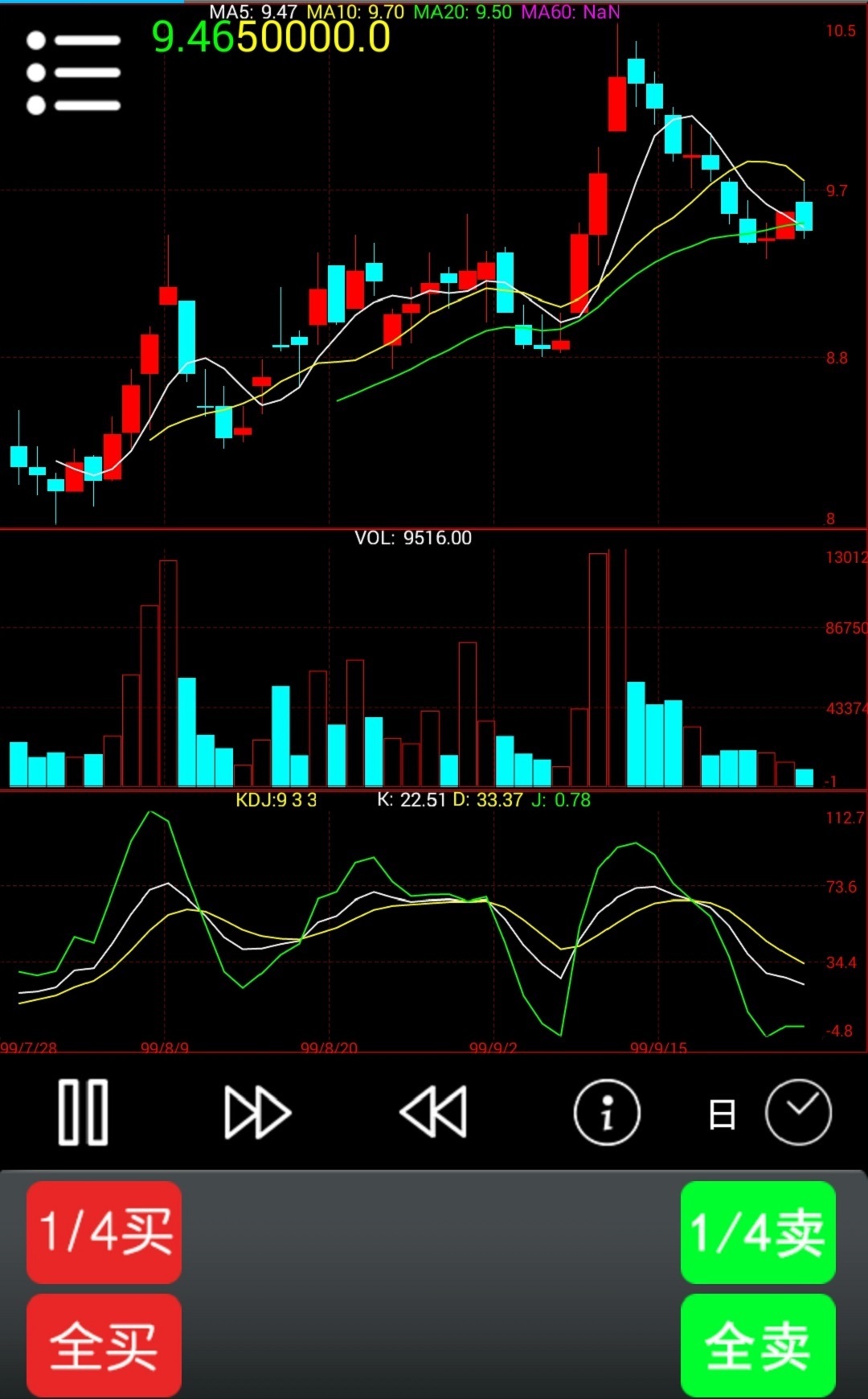The image size is (868, 1399).
Task: Tap the K: 22.51 value
Action: (411, 800)
